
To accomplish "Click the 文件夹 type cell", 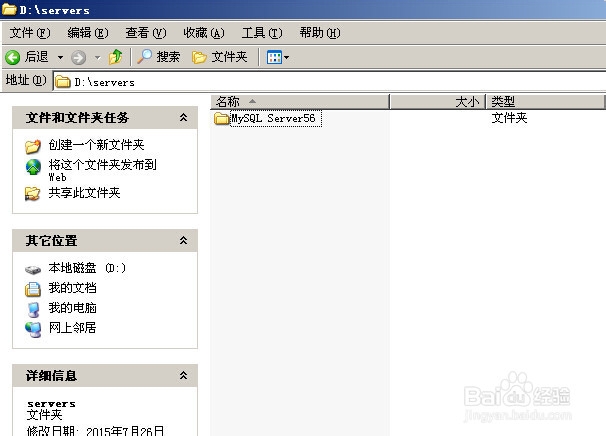I will [509, 118].
